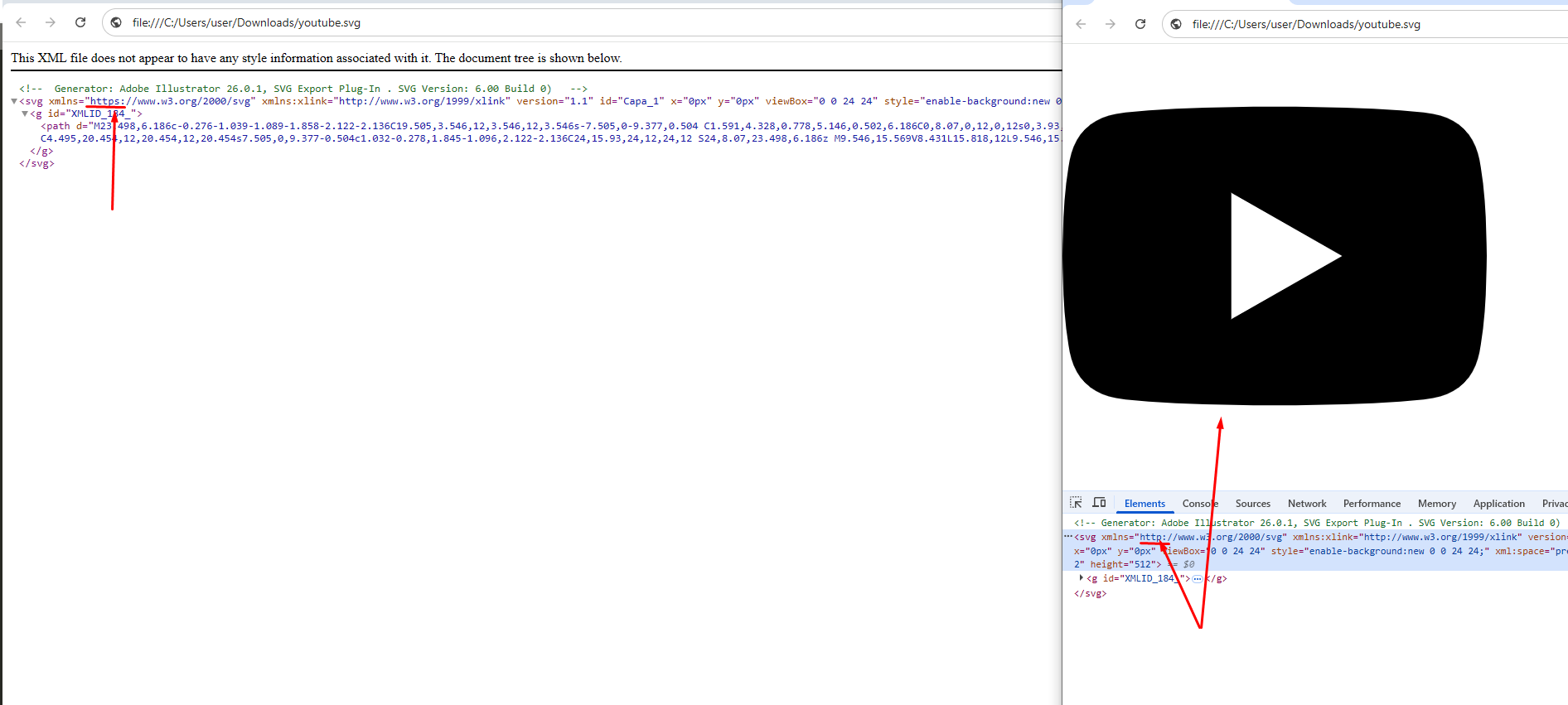
Task: Switch to the Elements tab in DevTools
Action: pos(1145,504)
